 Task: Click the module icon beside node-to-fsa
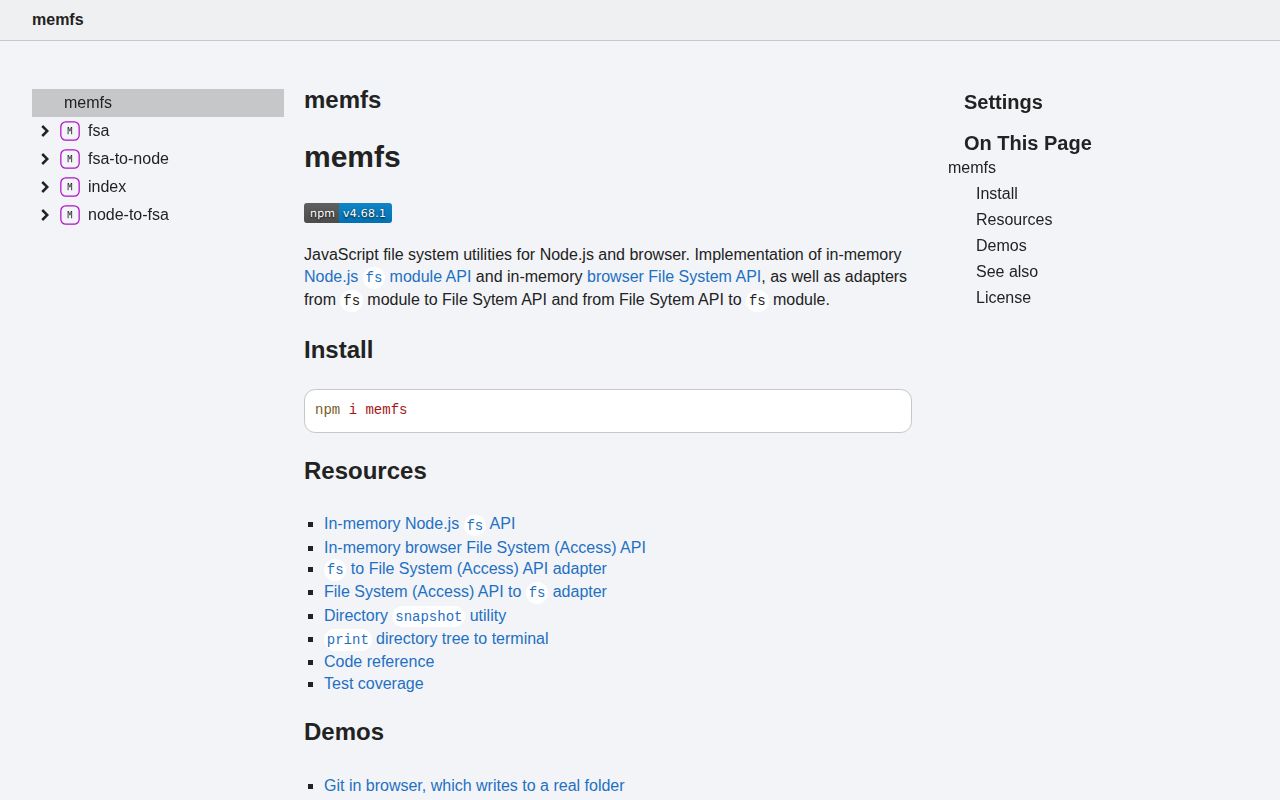pyautogui.click(x=70, y=215)
